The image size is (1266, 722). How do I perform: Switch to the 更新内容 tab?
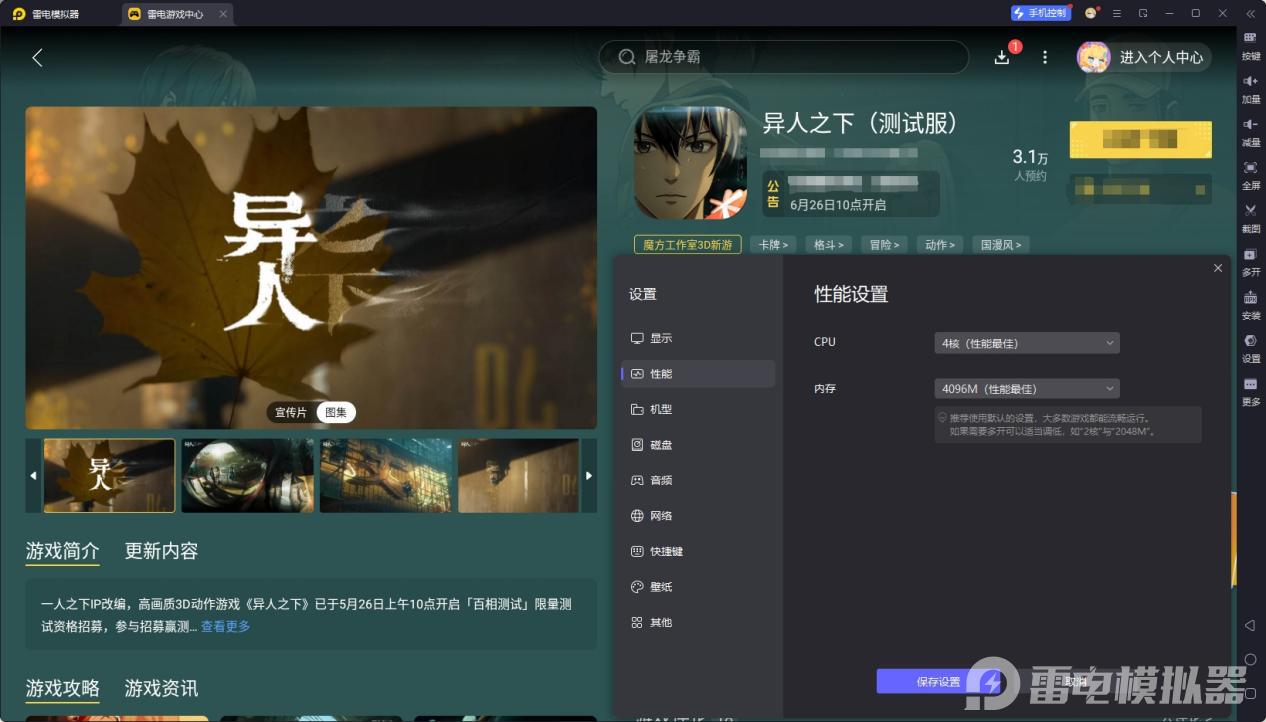(x=160, y=551)
